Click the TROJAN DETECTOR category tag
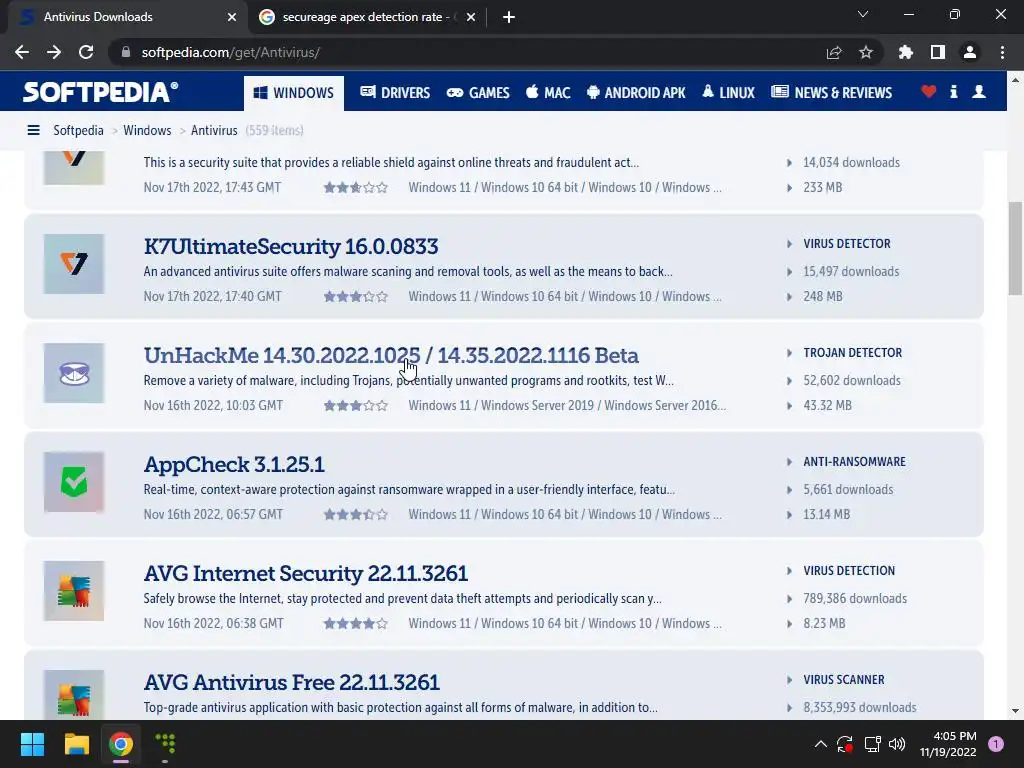This screenshot has width=1024, height=768. pyautogui.click(x=852, y=353)
